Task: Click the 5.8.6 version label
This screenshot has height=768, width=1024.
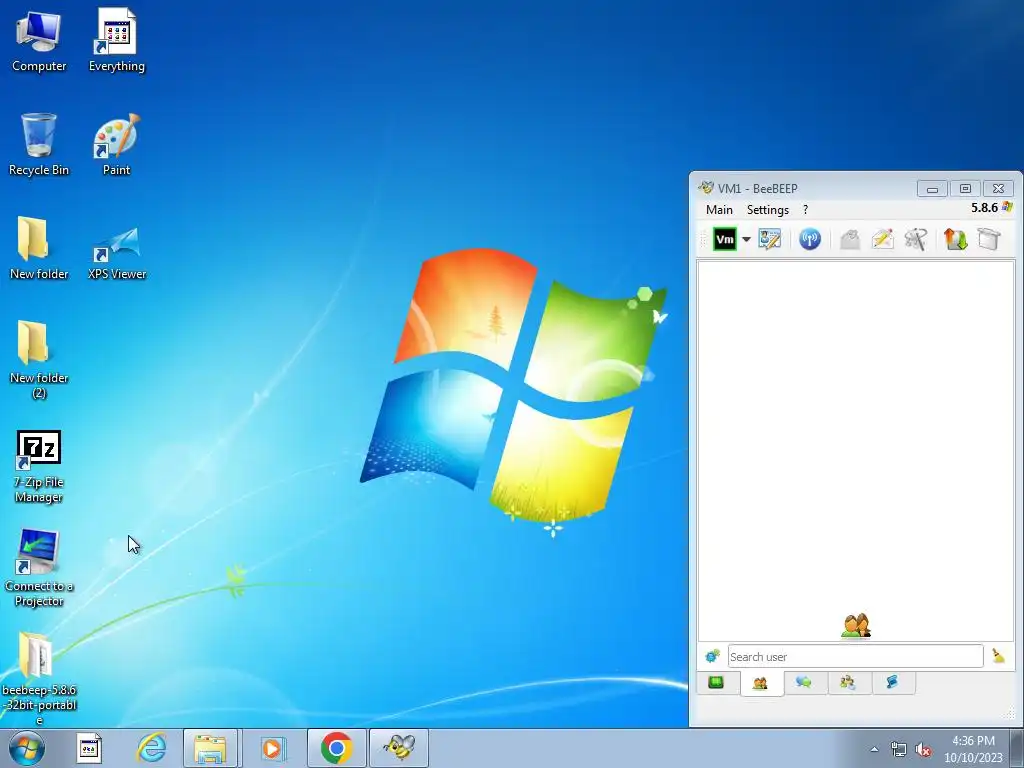Action: [984, 208]
